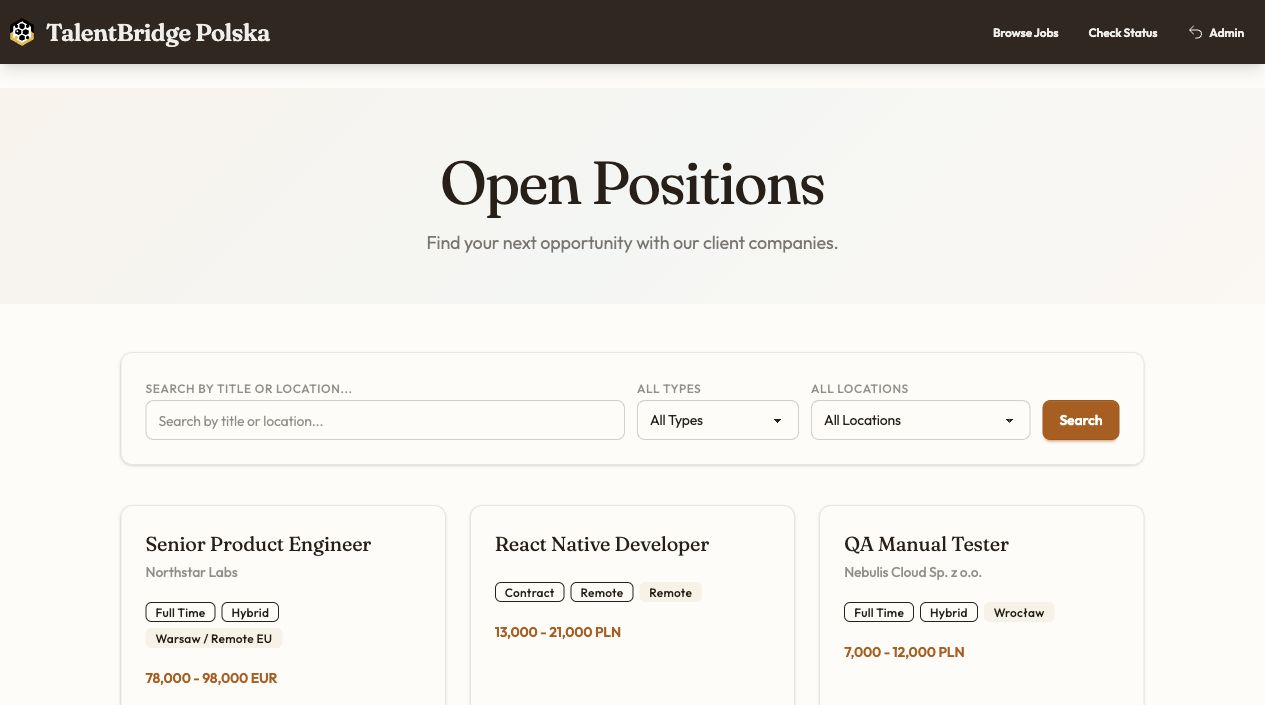Expand the All Locations dropdown
This screenshot has height=705, width=1265.
click(920, 420)
